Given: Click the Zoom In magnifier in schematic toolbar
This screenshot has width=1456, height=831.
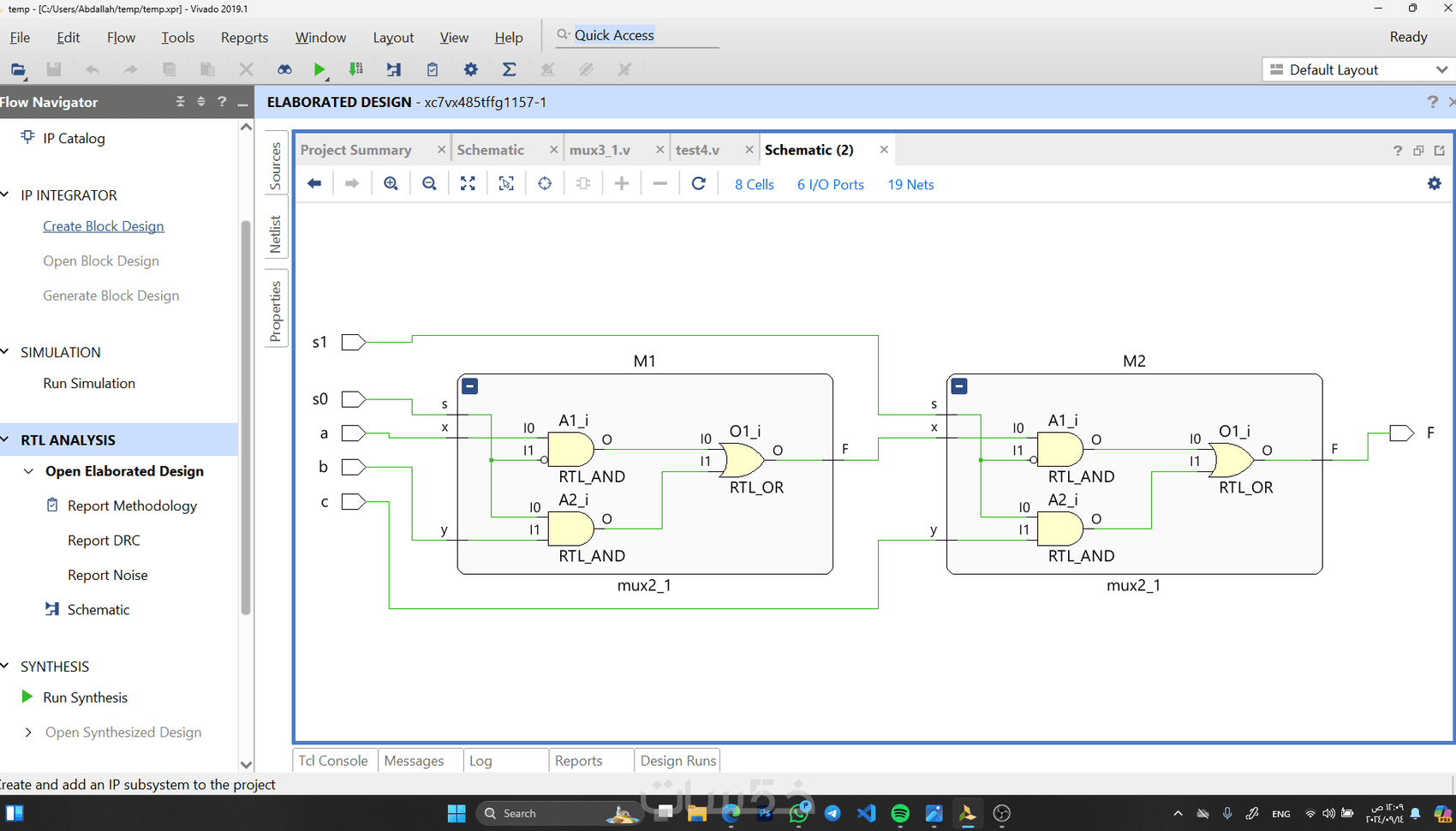Looking at the screenshot, I should tap(391, 183).
